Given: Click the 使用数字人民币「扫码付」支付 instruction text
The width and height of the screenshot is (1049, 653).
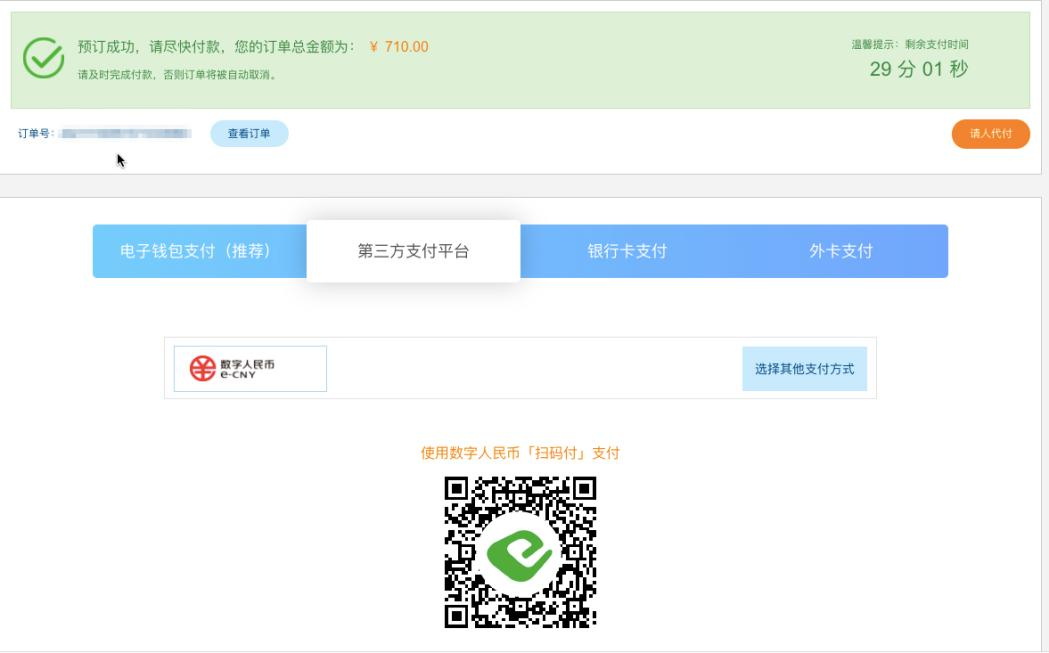Looking at the screenshot, I should click(x=520, y=453).
